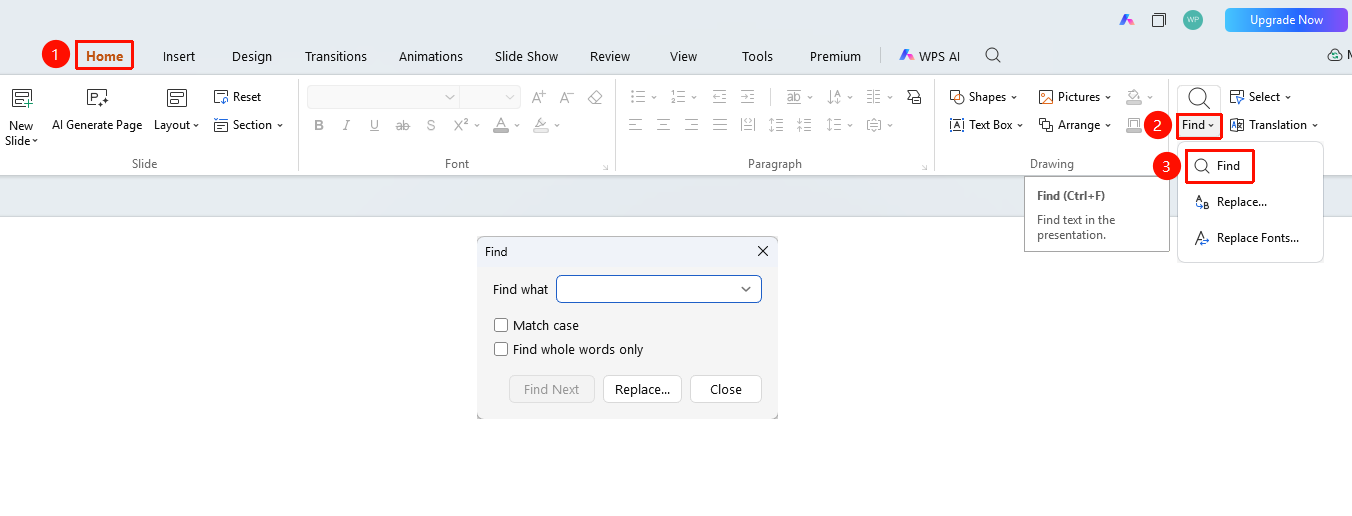
Task: Click the large magnifier Find icon
Action: [x=1199, y=98]
